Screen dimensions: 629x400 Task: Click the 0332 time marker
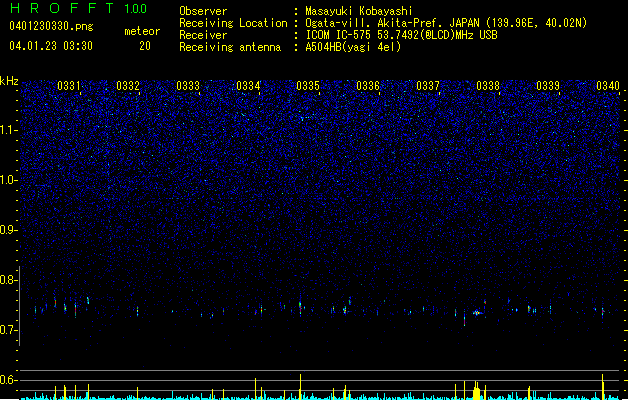point(128,85)
